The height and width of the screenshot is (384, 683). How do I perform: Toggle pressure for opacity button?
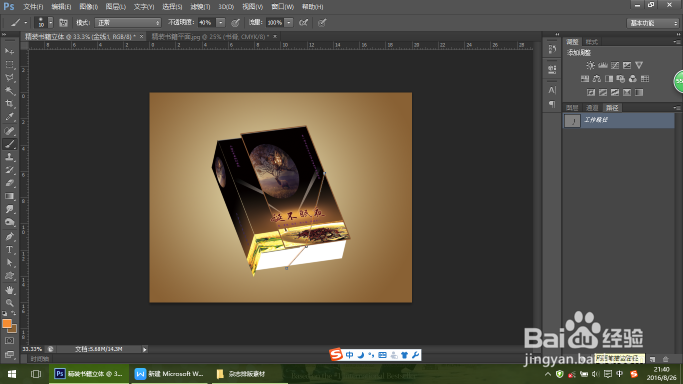[235, 23]
